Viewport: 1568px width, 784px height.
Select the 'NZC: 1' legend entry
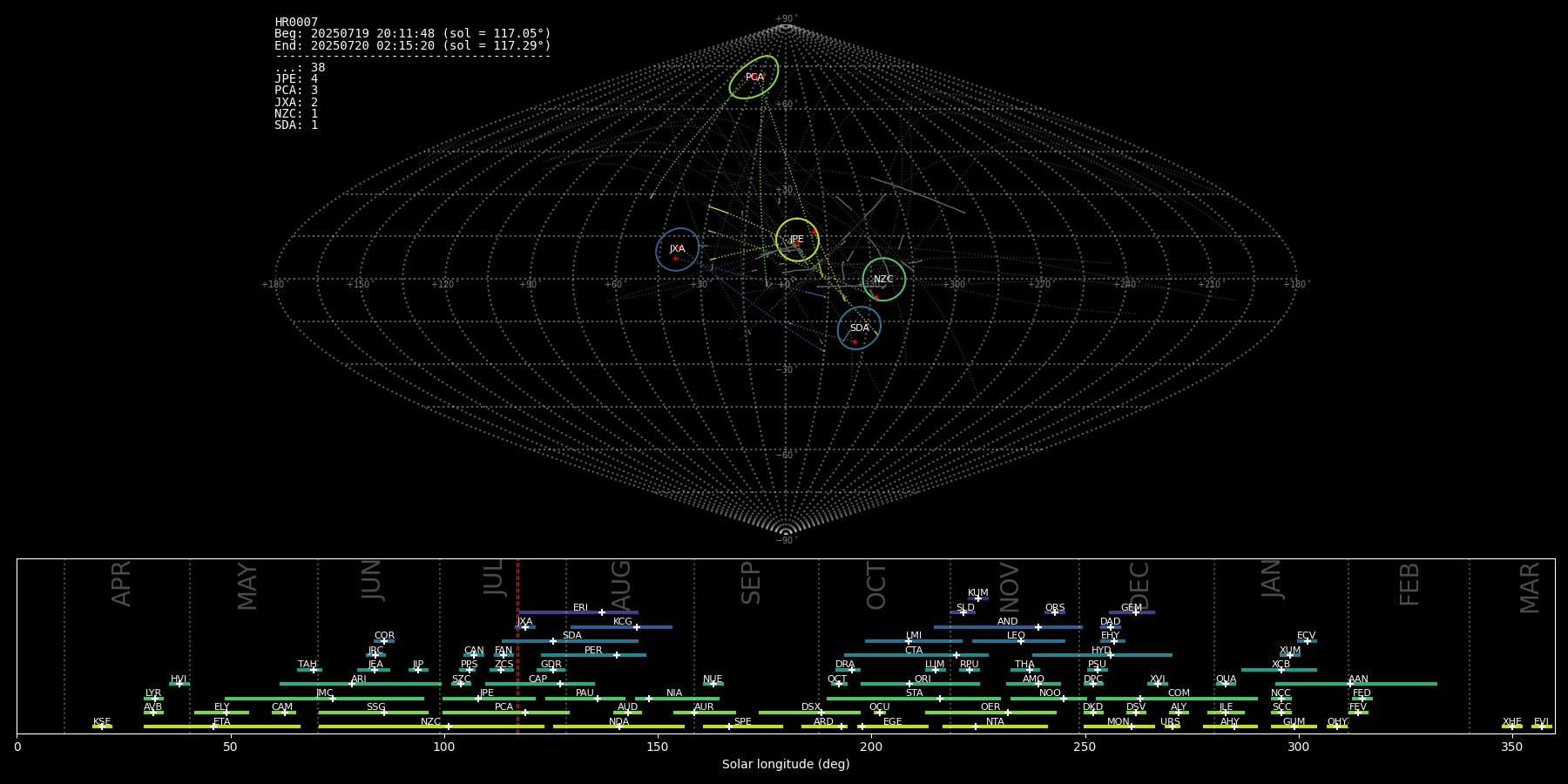296,114
